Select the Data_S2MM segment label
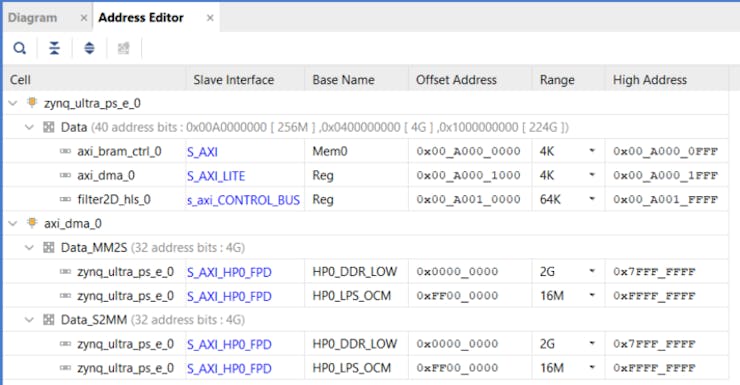Screen dimensions: 740x385 [x=94, y=319]
